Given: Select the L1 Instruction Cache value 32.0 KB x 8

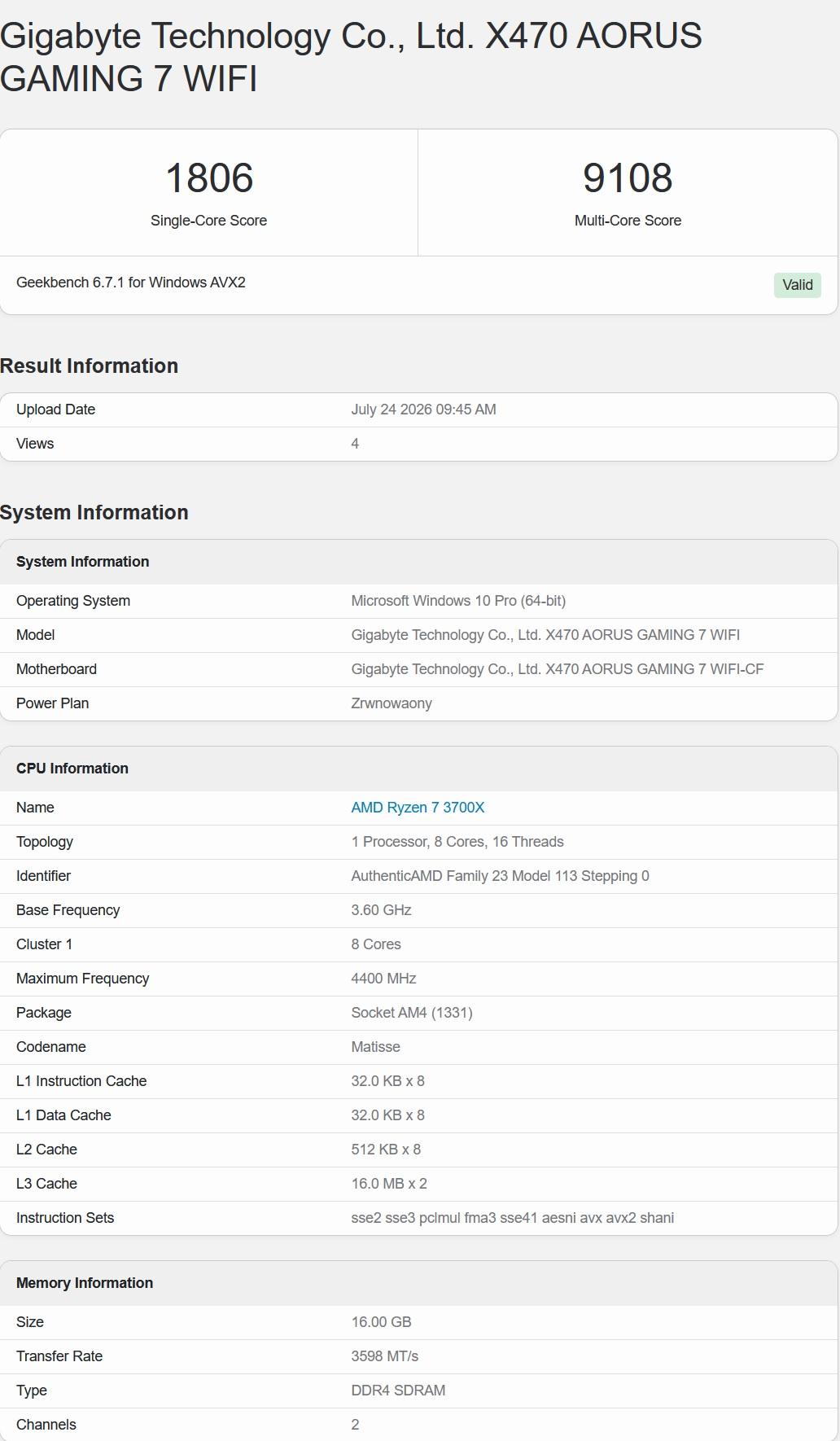Looking at the screenshot, I should (387, 1081).
